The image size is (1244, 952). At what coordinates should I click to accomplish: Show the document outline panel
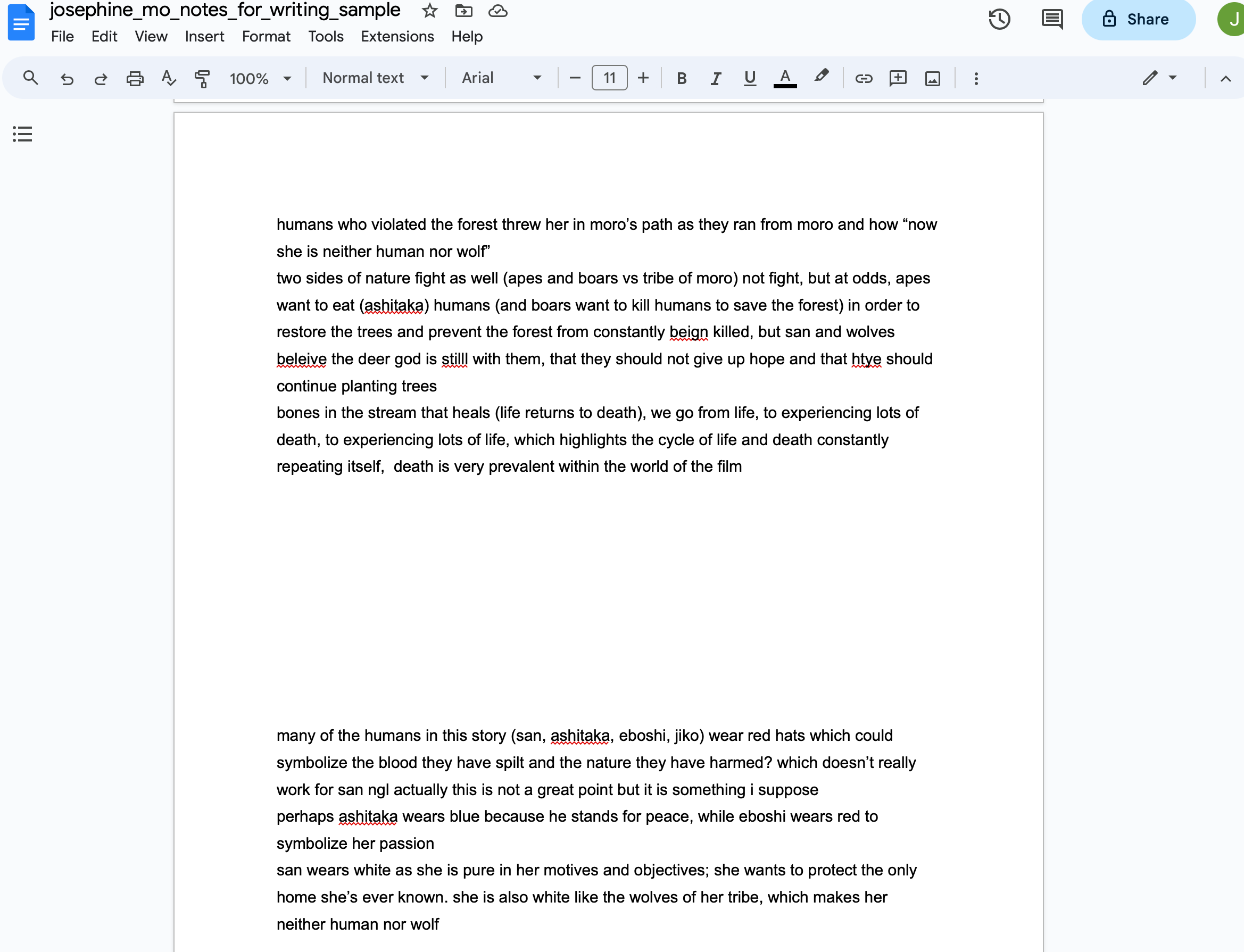tap(23, 135)
